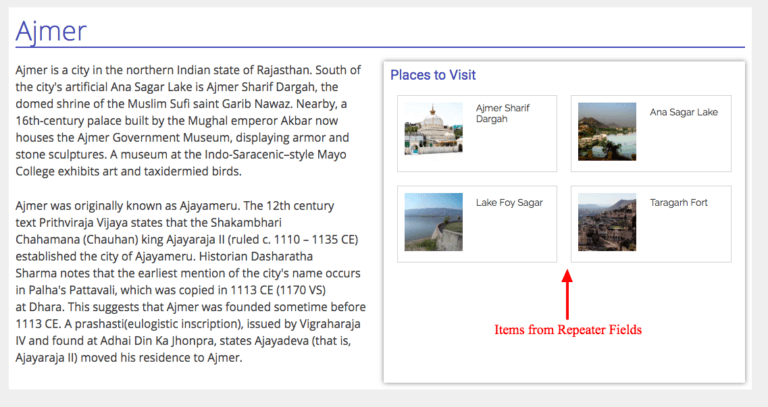Select the Taragarh Fort card
This screenshot has width=768, height=407.
(651, 224)
